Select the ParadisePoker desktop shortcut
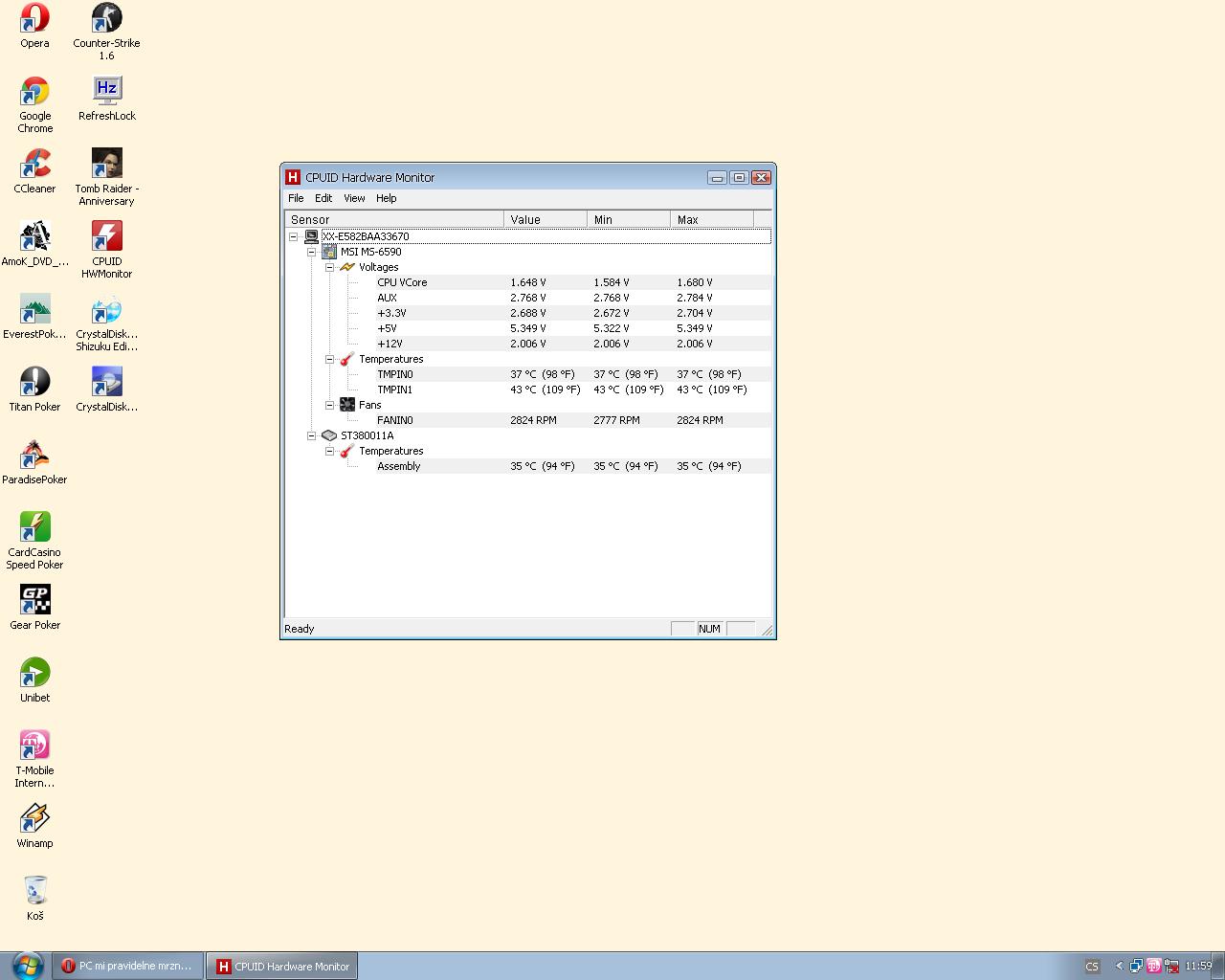 pyautogui.click(x=34, y=462)
